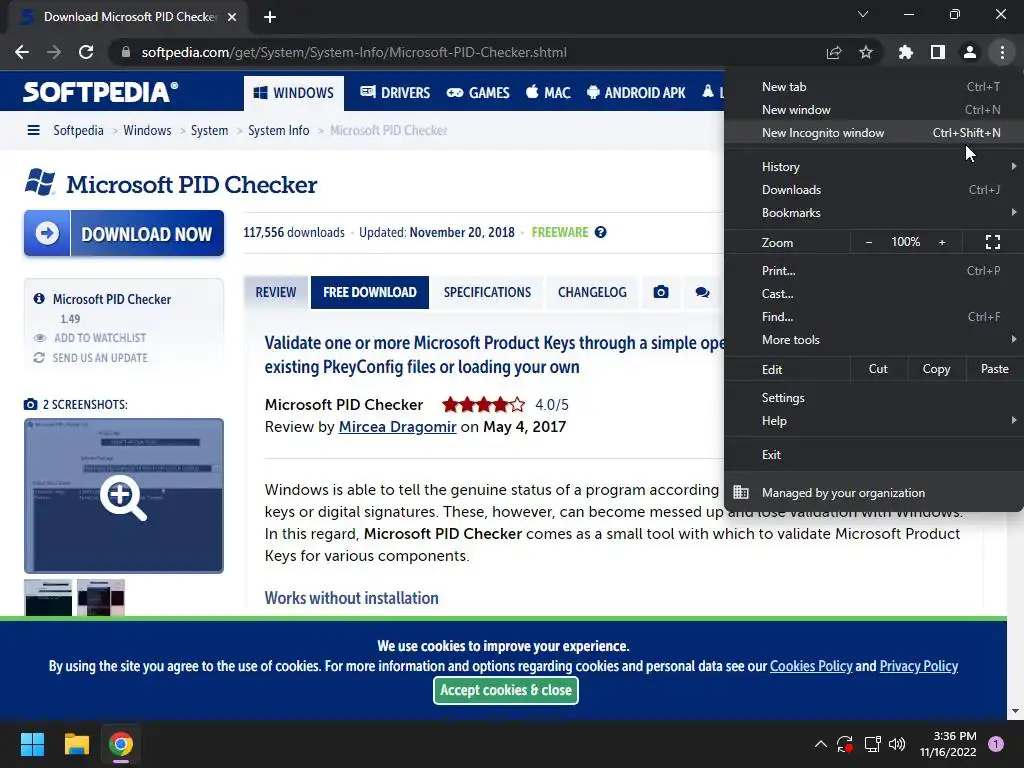The image size is (1024, 768).
Task: Increase zoom with plus button
Action: [x=942, y=242]
